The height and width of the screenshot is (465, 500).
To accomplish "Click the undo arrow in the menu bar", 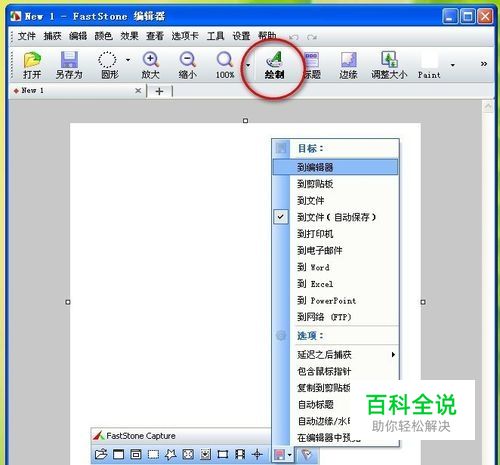I will coord(294,37).
